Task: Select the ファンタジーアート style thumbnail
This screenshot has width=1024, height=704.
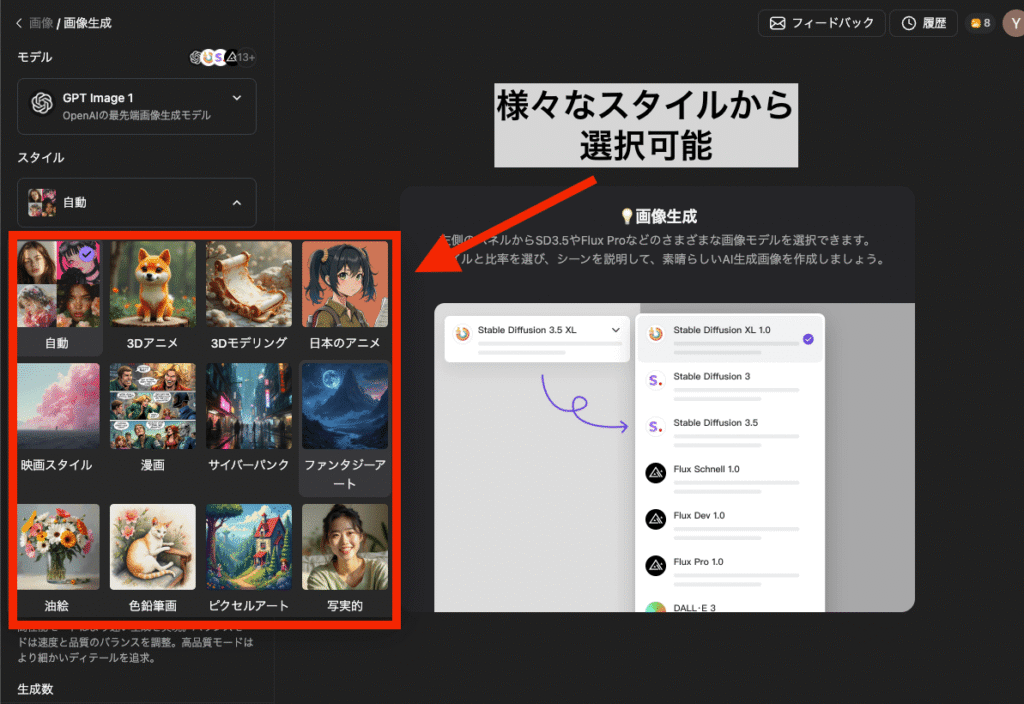Action: tap(345, 406)
